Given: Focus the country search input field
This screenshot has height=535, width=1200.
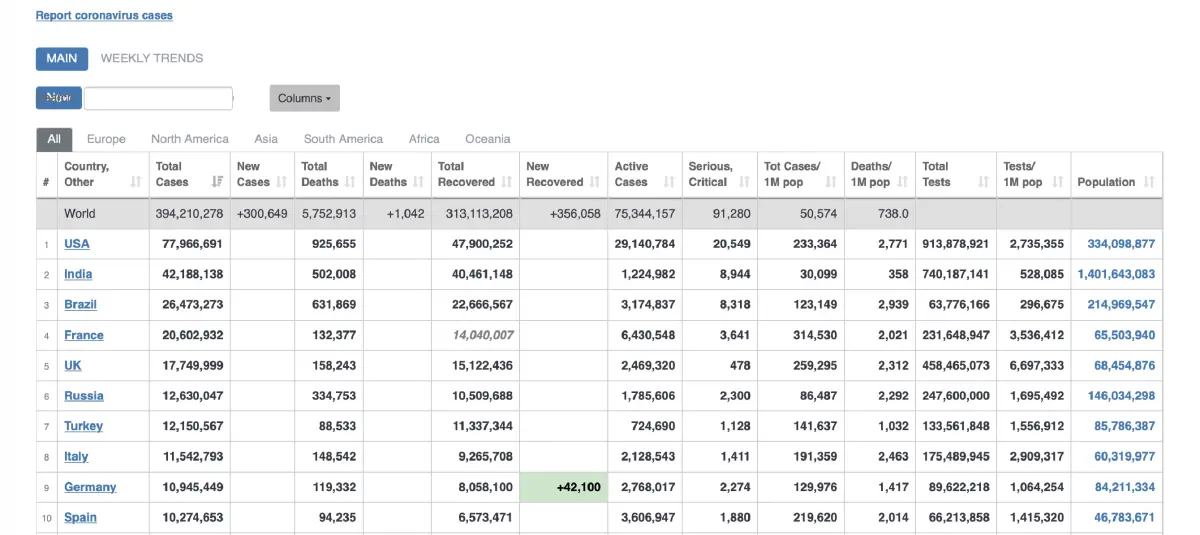Looking at the screenshot, I should (x=159, y=98).
